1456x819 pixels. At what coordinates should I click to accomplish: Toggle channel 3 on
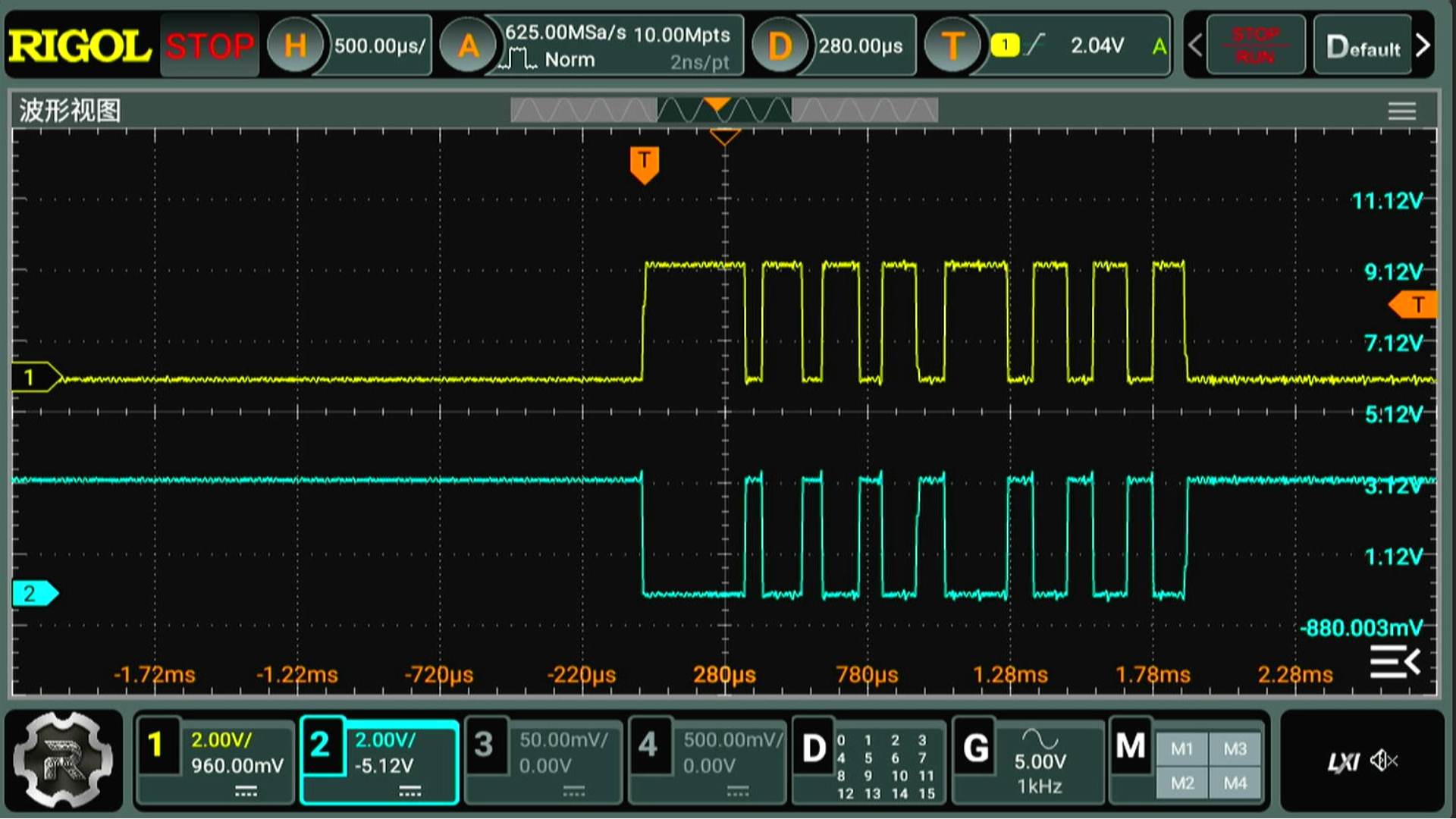(x=485, y=745)
